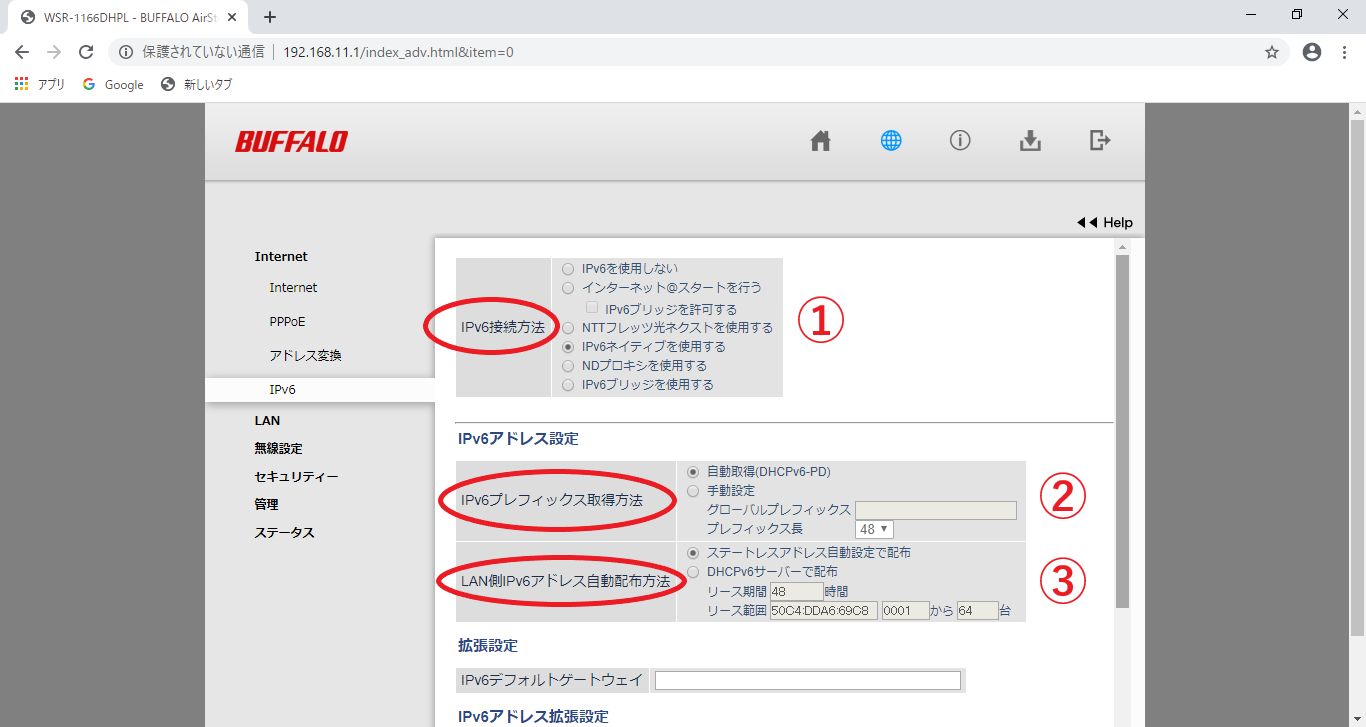
Task: Click the home icon in Buffalo header
Action: [820, 141]
